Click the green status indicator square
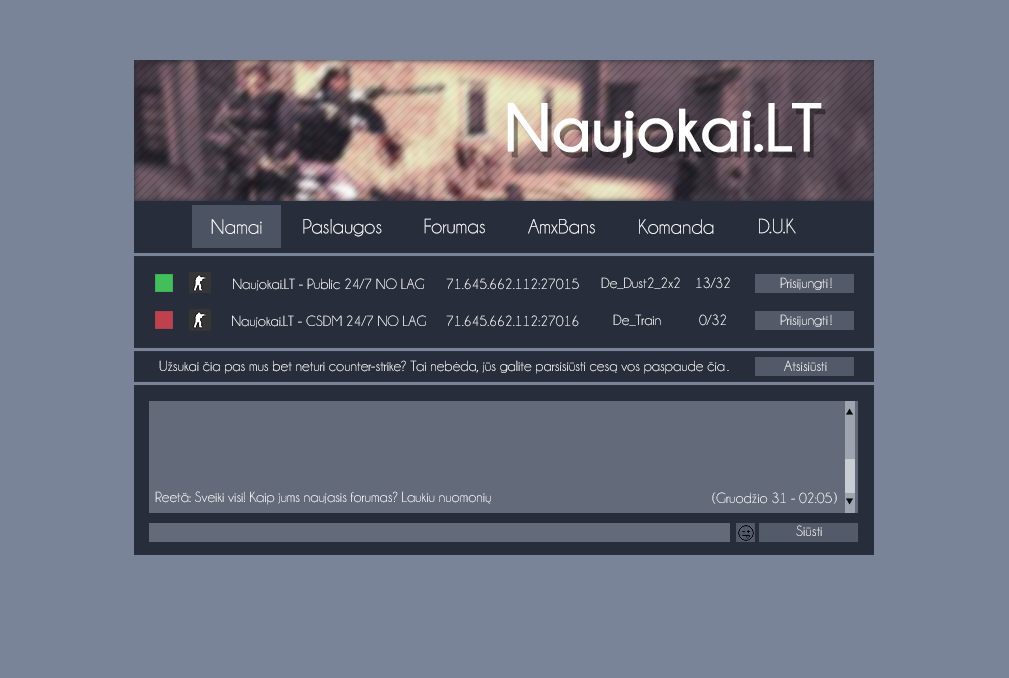The image size is (1009, 678). click(x=164, y=283)
